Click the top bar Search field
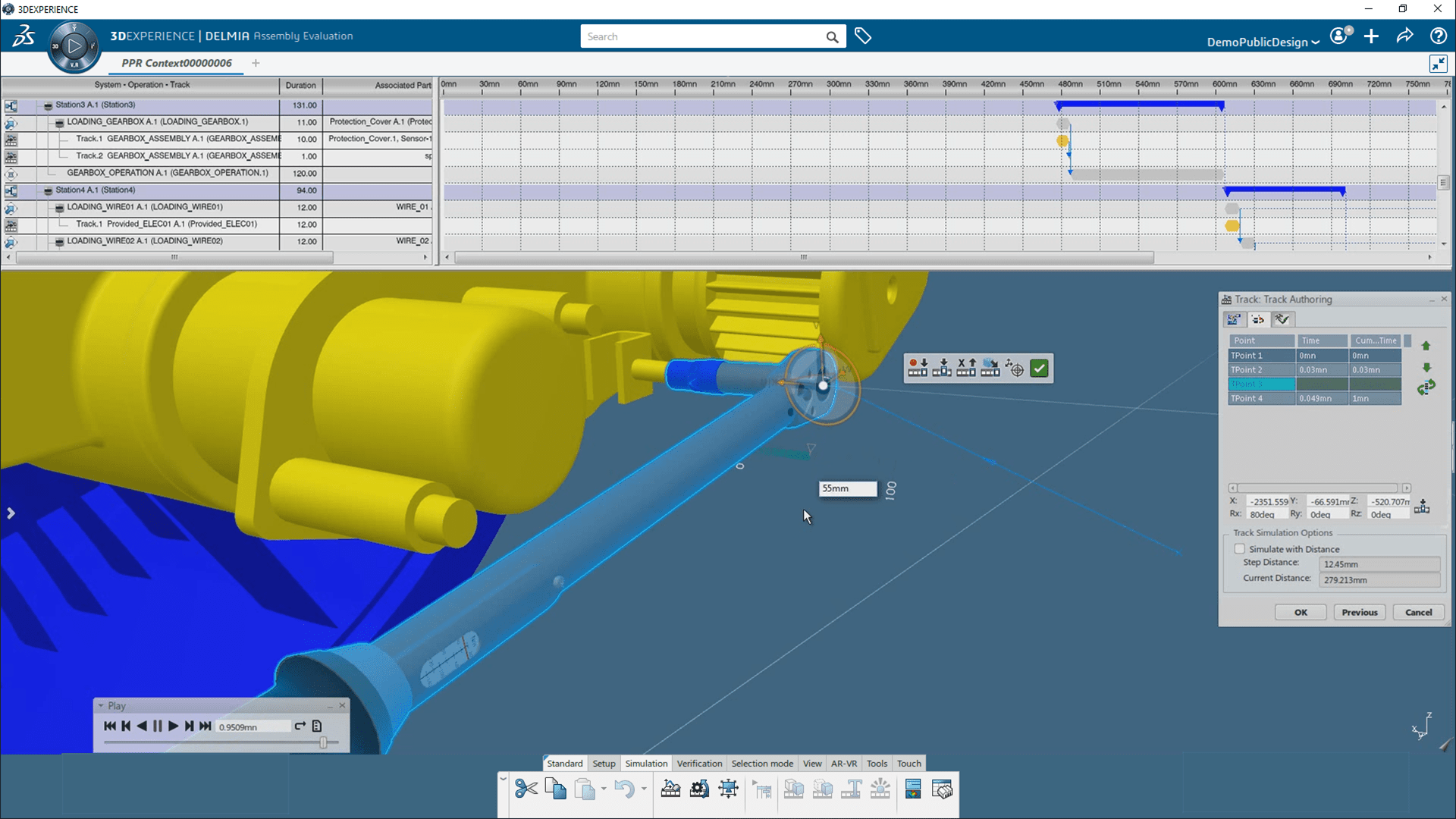 click(x=713, y=36)
